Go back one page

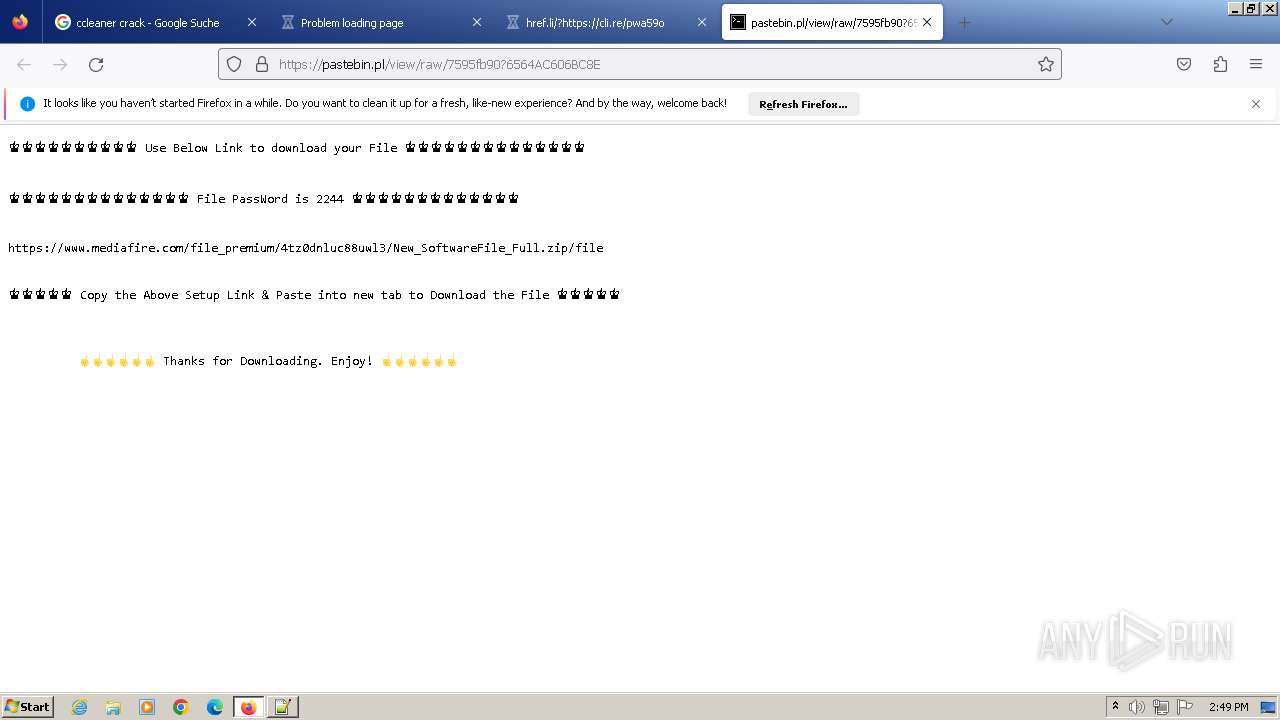click(x=24, y=64)
